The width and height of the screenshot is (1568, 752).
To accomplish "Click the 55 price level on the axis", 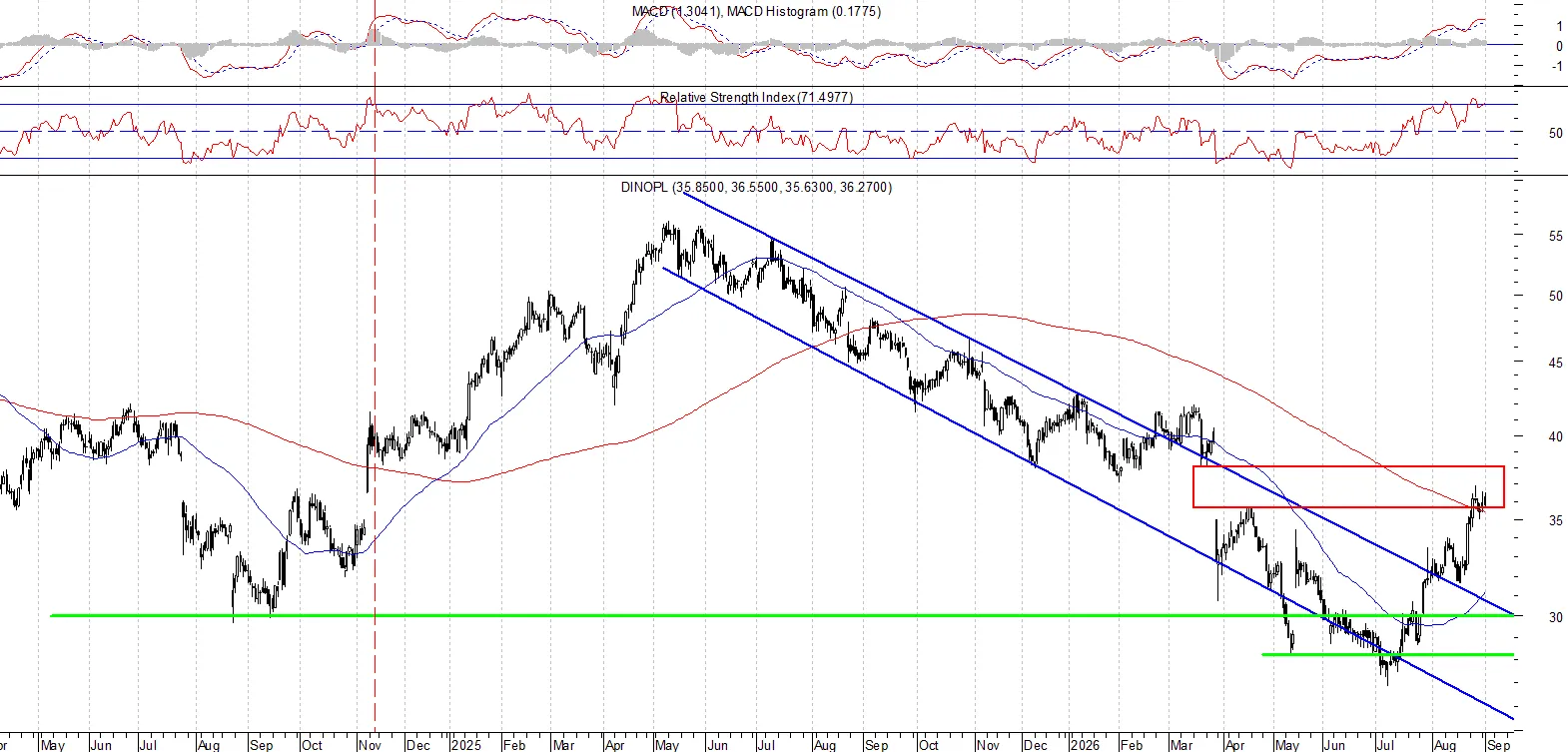I will coord(1555,237).
